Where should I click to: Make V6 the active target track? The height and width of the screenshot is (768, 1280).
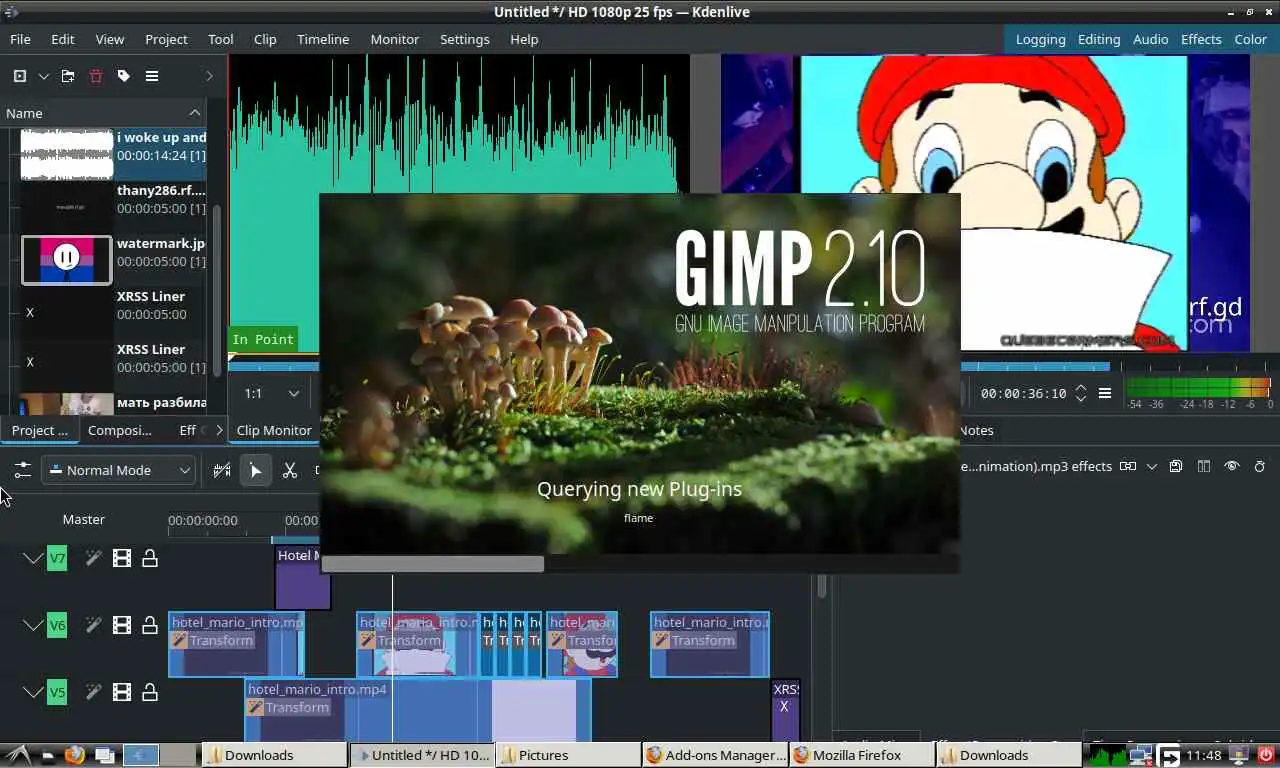(x=57, y=625)
